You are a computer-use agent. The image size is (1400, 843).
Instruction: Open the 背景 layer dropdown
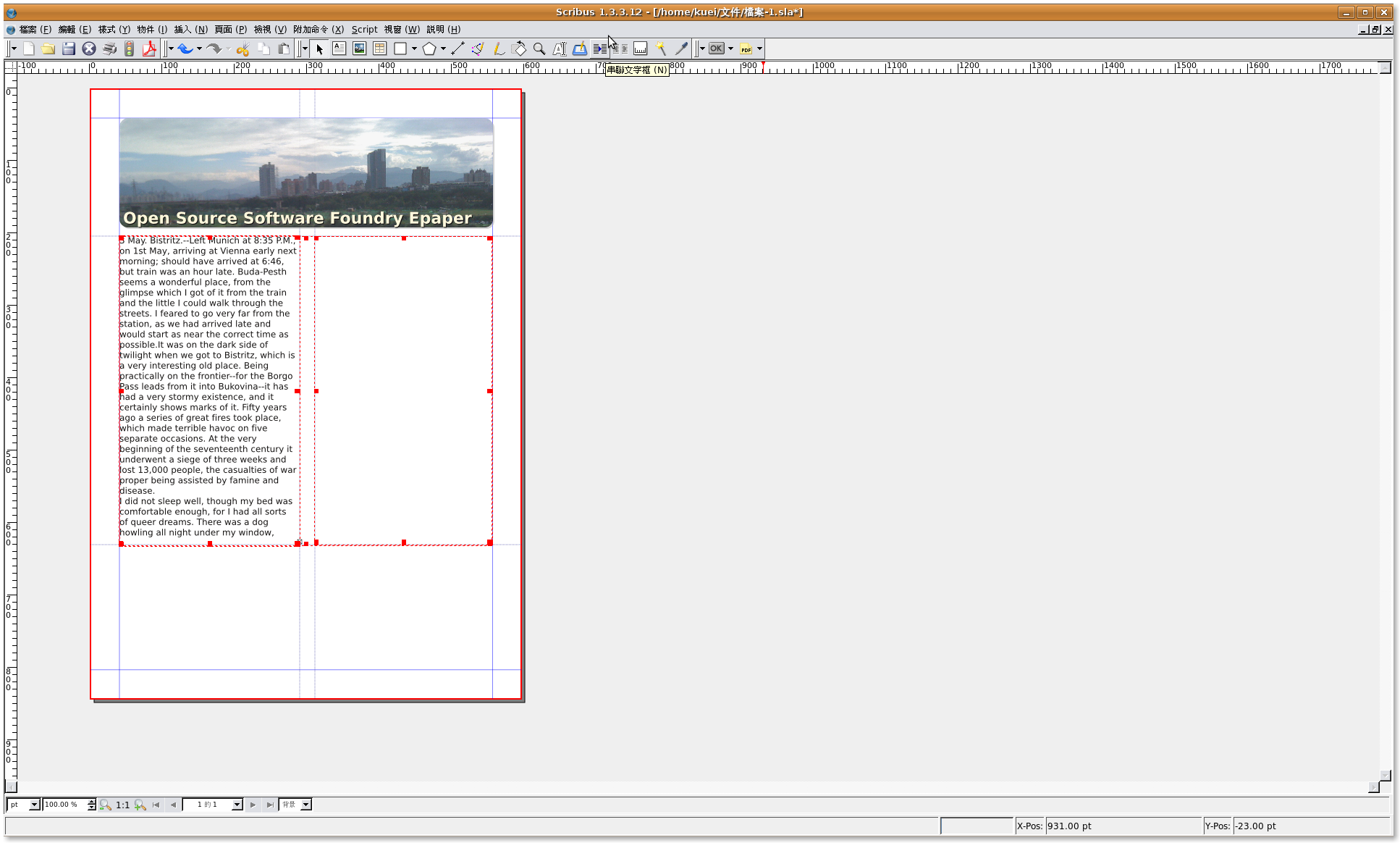305,805
